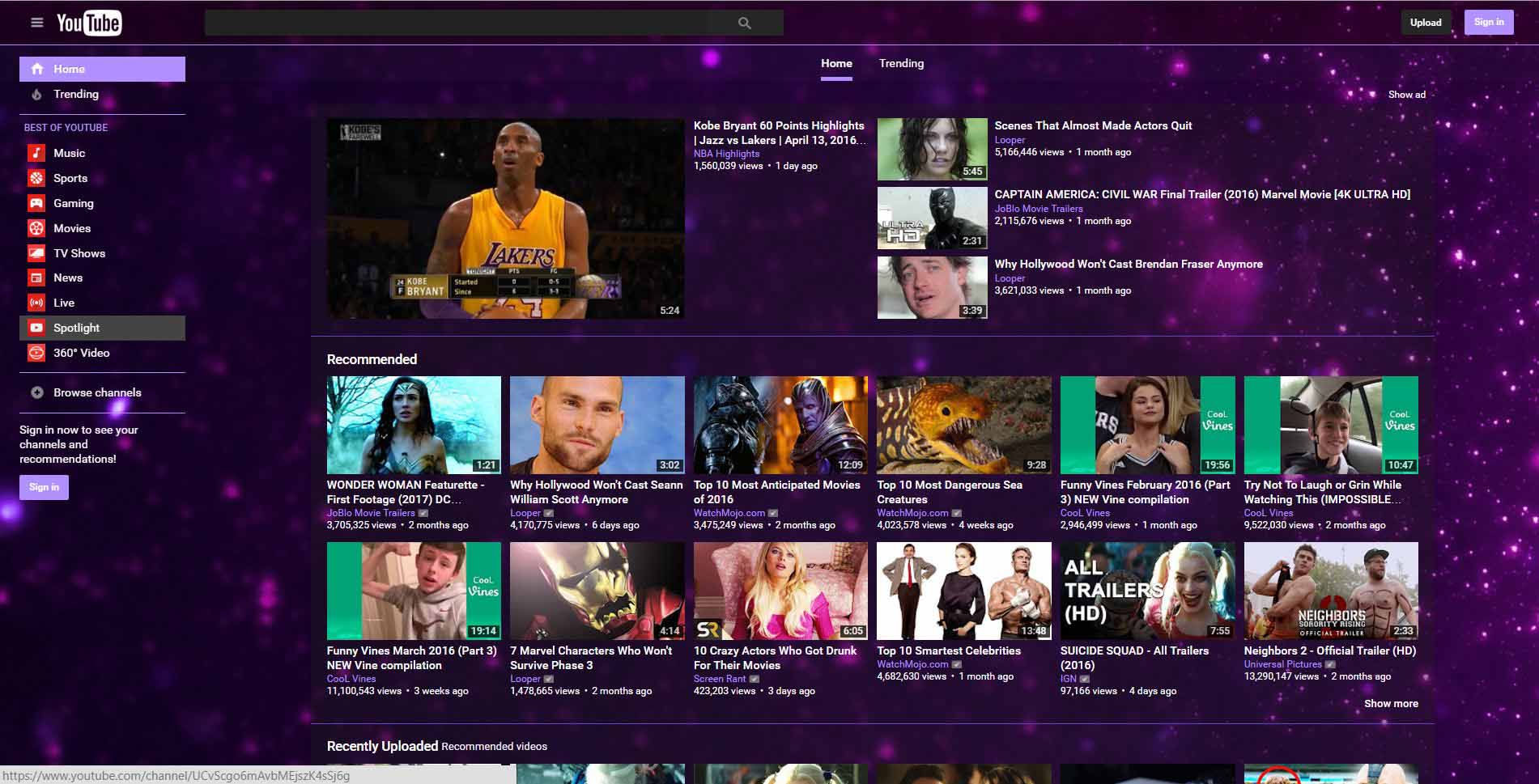Open Suicide Squad All Trailers thumbnail
The image size is (1539, 784).
[x=1147, y=591]
